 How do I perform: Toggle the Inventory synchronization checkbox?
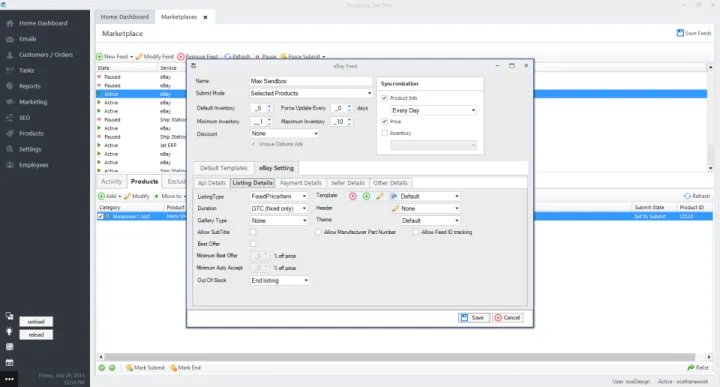[x=385, y=133]
